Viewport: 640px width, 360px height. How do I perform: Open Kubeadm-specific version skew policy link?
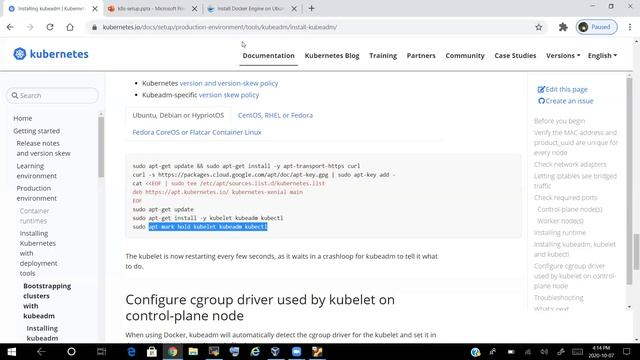click(229, 95)
